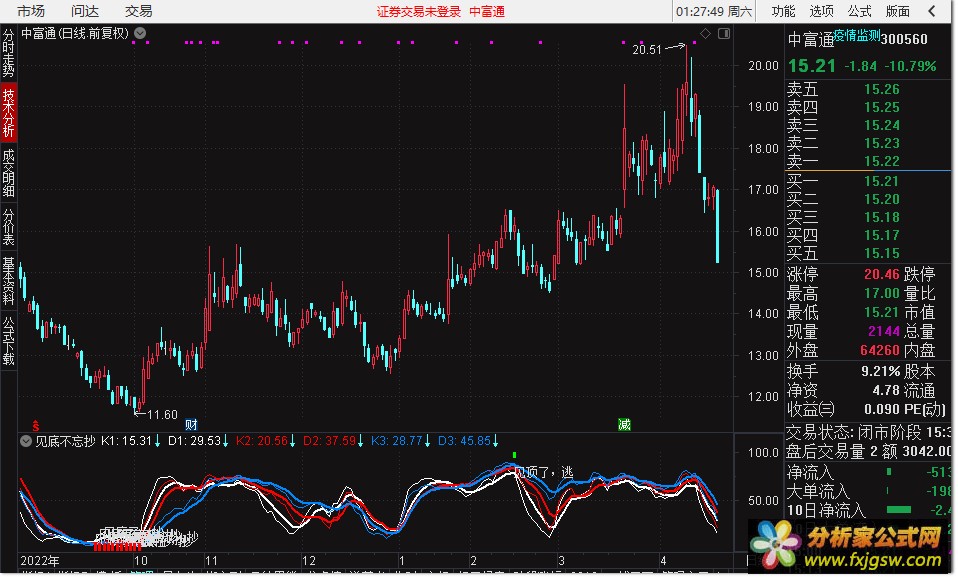The image size is (958, 577).
Task: Click the 净资 4.78 value
Action: pyautogui.click(x=886, y=390)
